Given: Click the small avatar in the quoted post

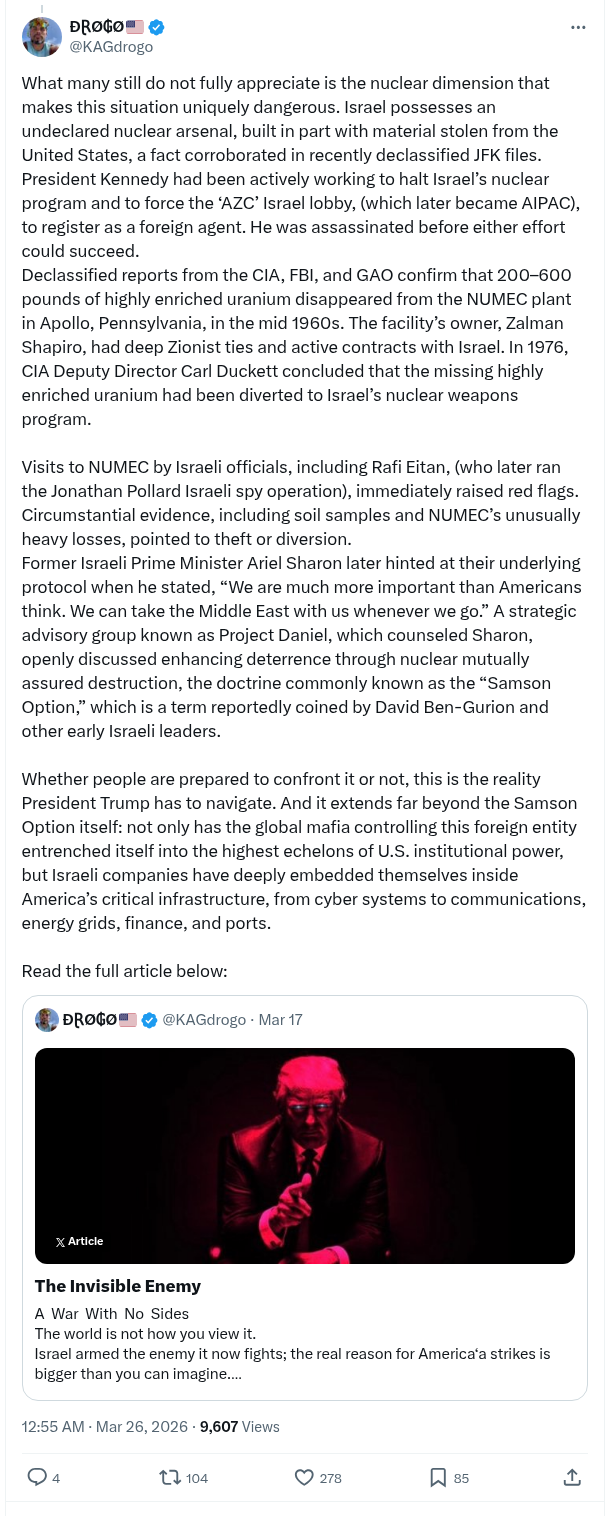Looking at the screenshot, I should coord(46,1020).
